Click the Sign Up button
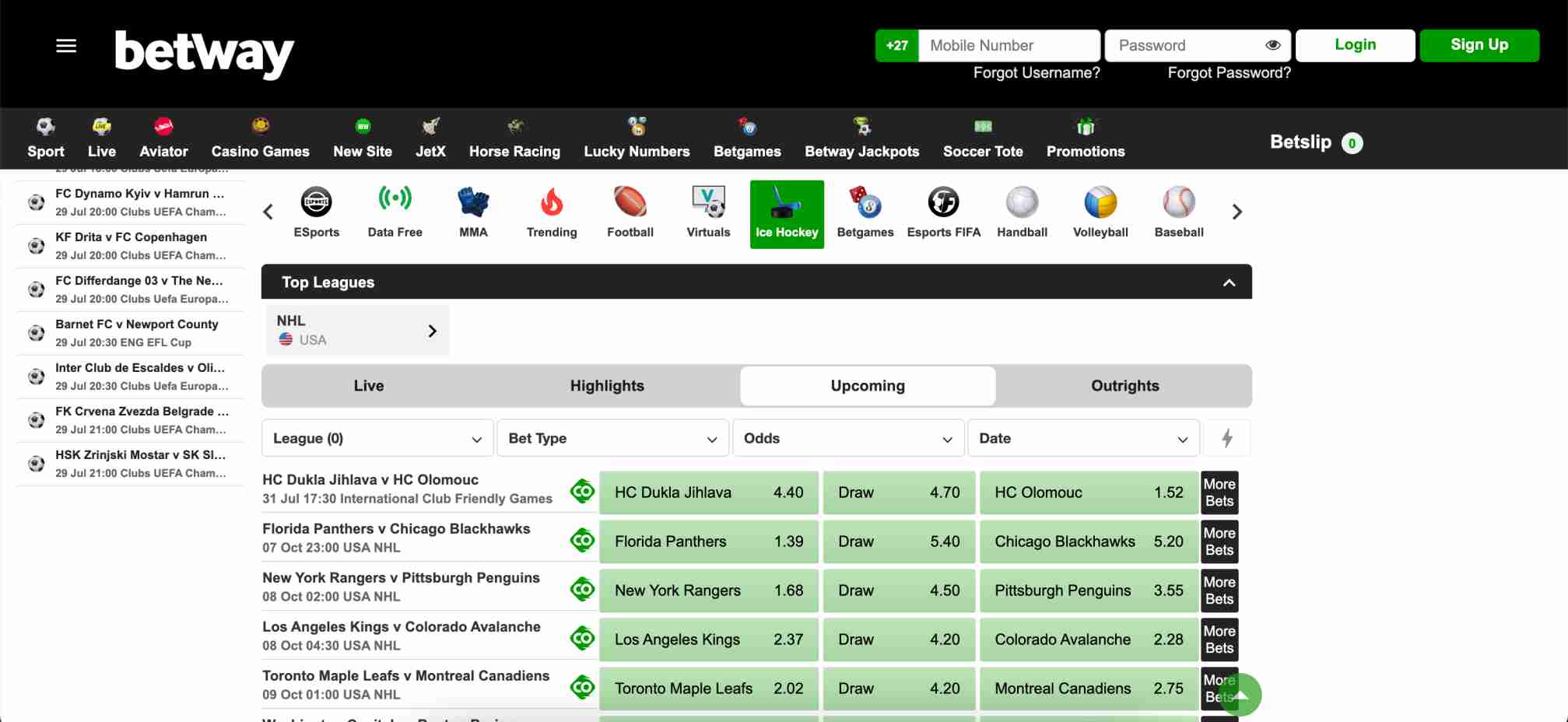The height and width of the screenshot is (722, 1568). (1479, 45)
